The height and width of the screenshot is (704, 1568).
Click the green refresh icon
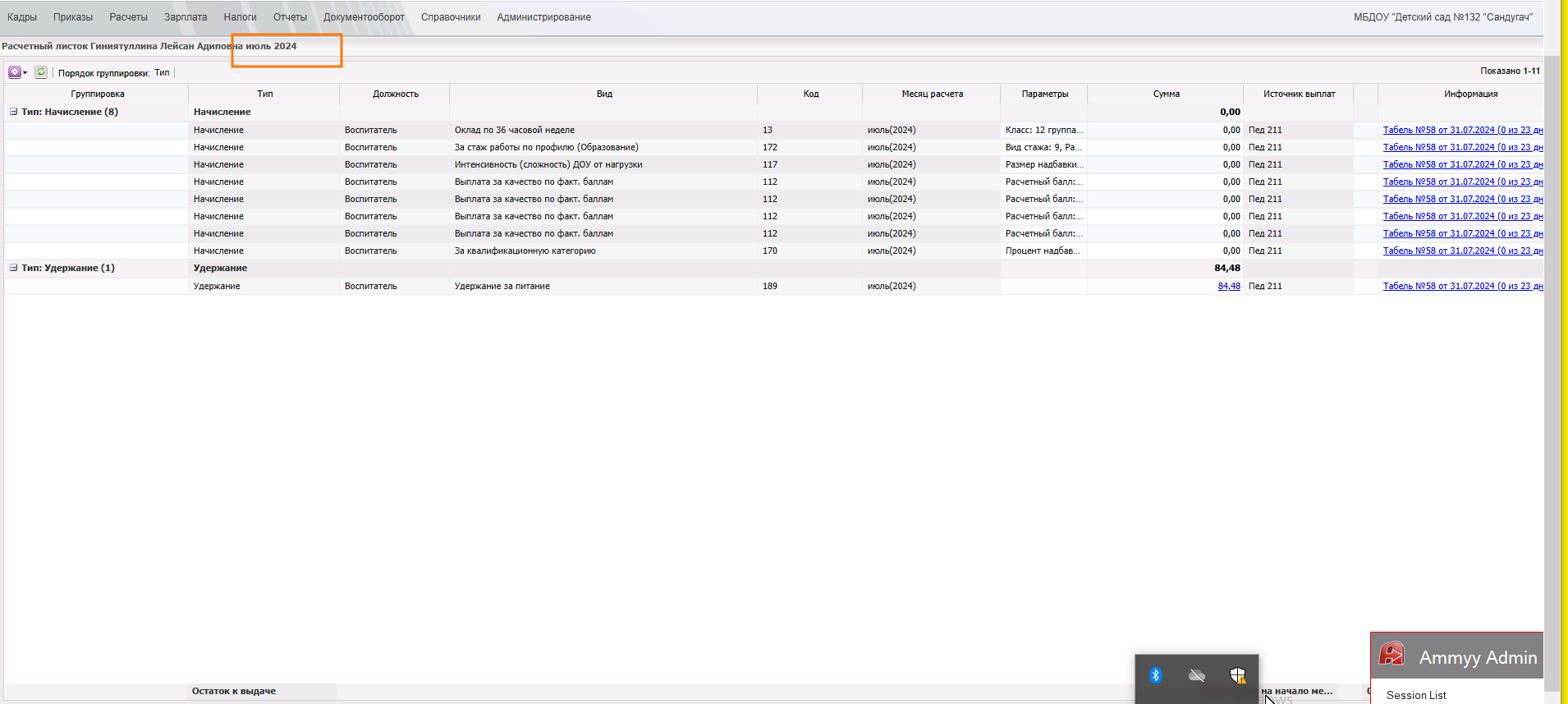coord(41,72)
